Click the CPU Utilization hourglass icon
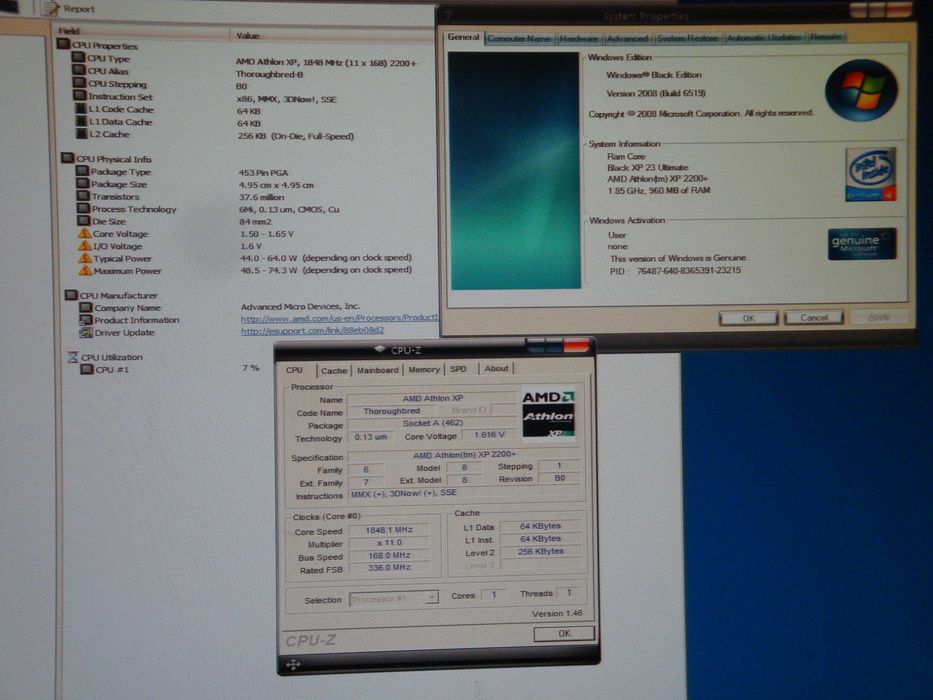Screen dimensions: 933x700 pyautogui.click(x=73, y=357)
